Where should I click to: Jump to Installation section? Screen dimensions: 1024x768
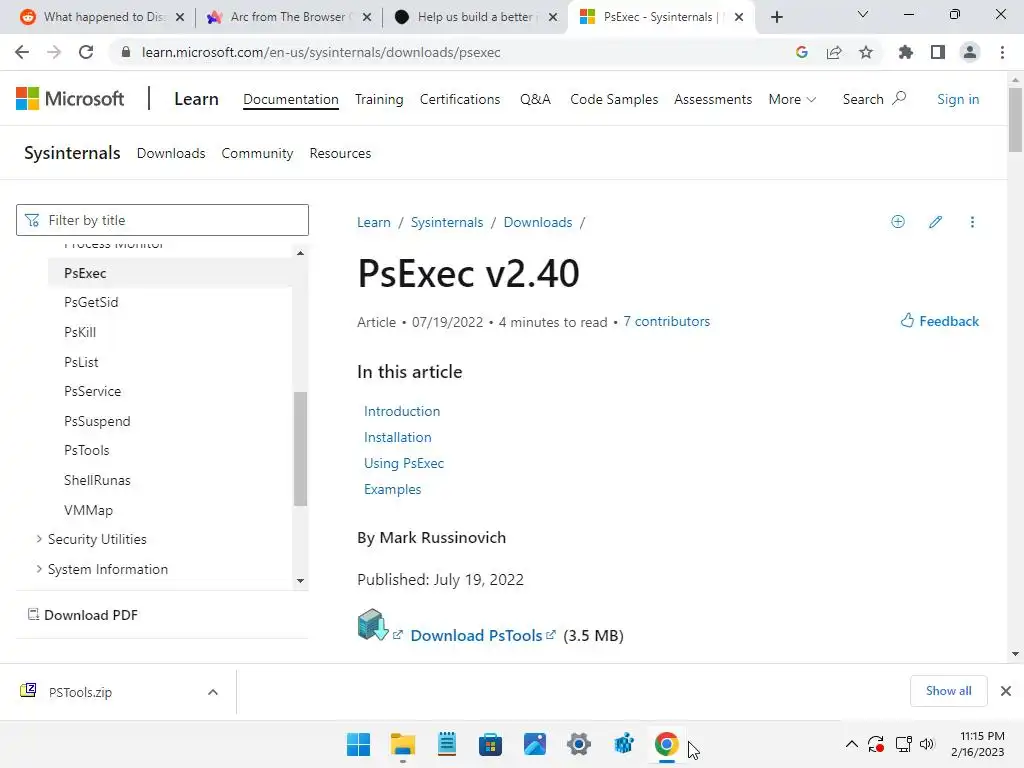[397, 438]
